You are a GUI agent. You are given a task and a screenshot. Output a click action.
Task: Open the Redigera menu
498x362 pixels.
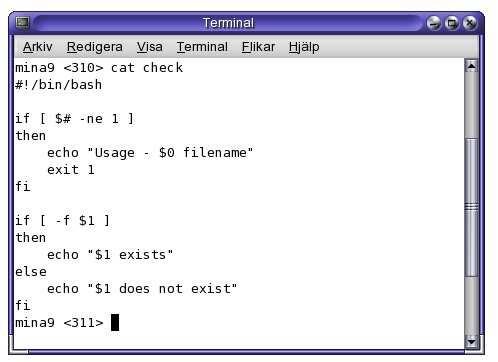click(95, 47)
